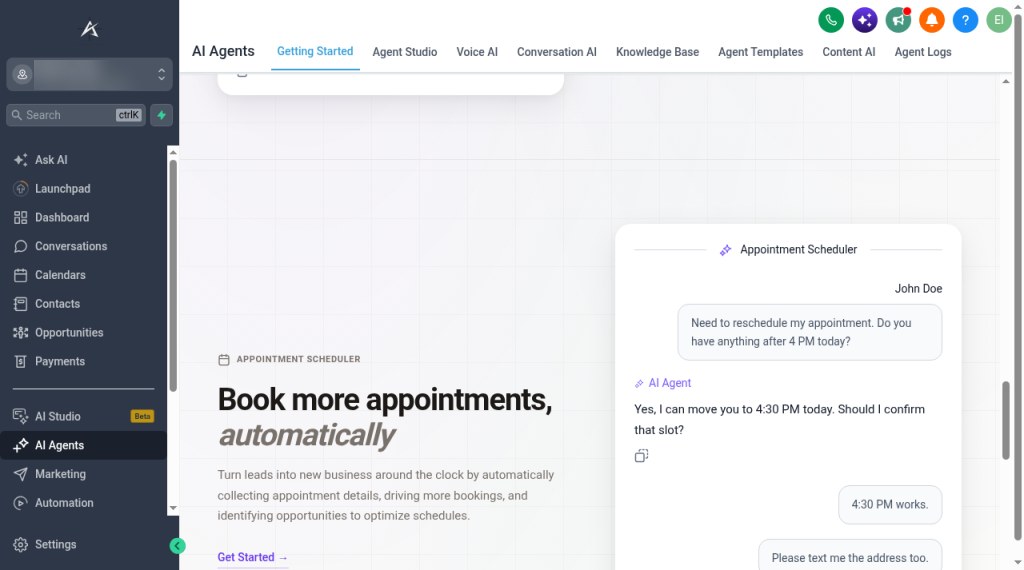Select AI Agents in sidebar
1024x570 pixels.
pyautogui.click(x=84, y=445)
